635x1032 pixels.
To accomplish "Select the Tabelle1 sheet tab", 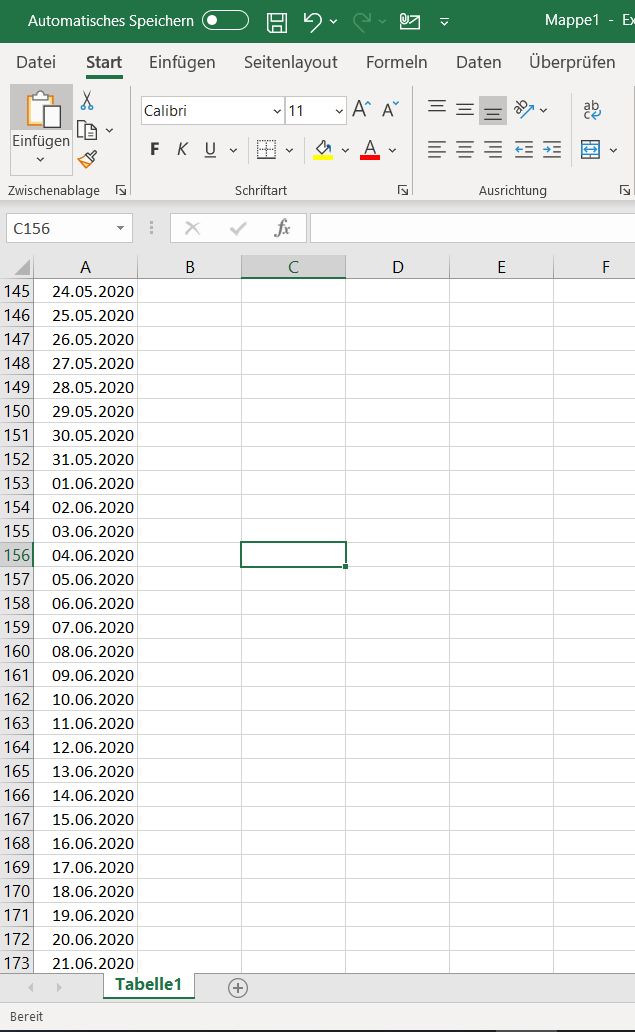I will pos(148,985).
